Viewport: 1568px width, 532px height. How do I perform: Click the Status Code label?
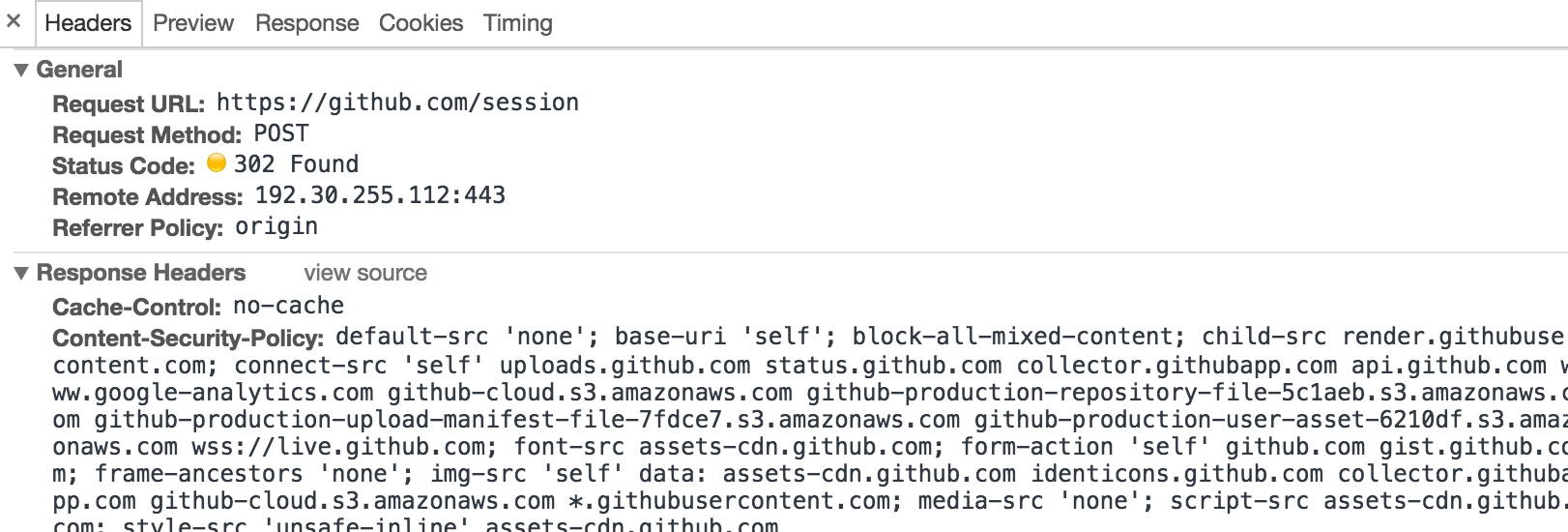[124, 165]
